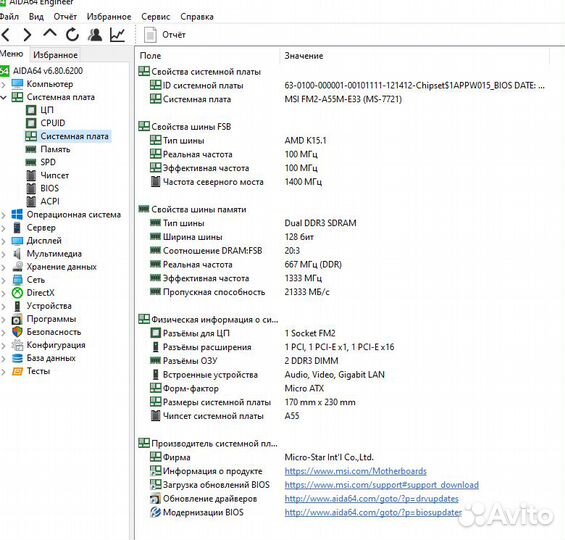This screenshot has height=540, width=565.
Task: Open the graph chart toolbar icon
Action: coord(117,35)
